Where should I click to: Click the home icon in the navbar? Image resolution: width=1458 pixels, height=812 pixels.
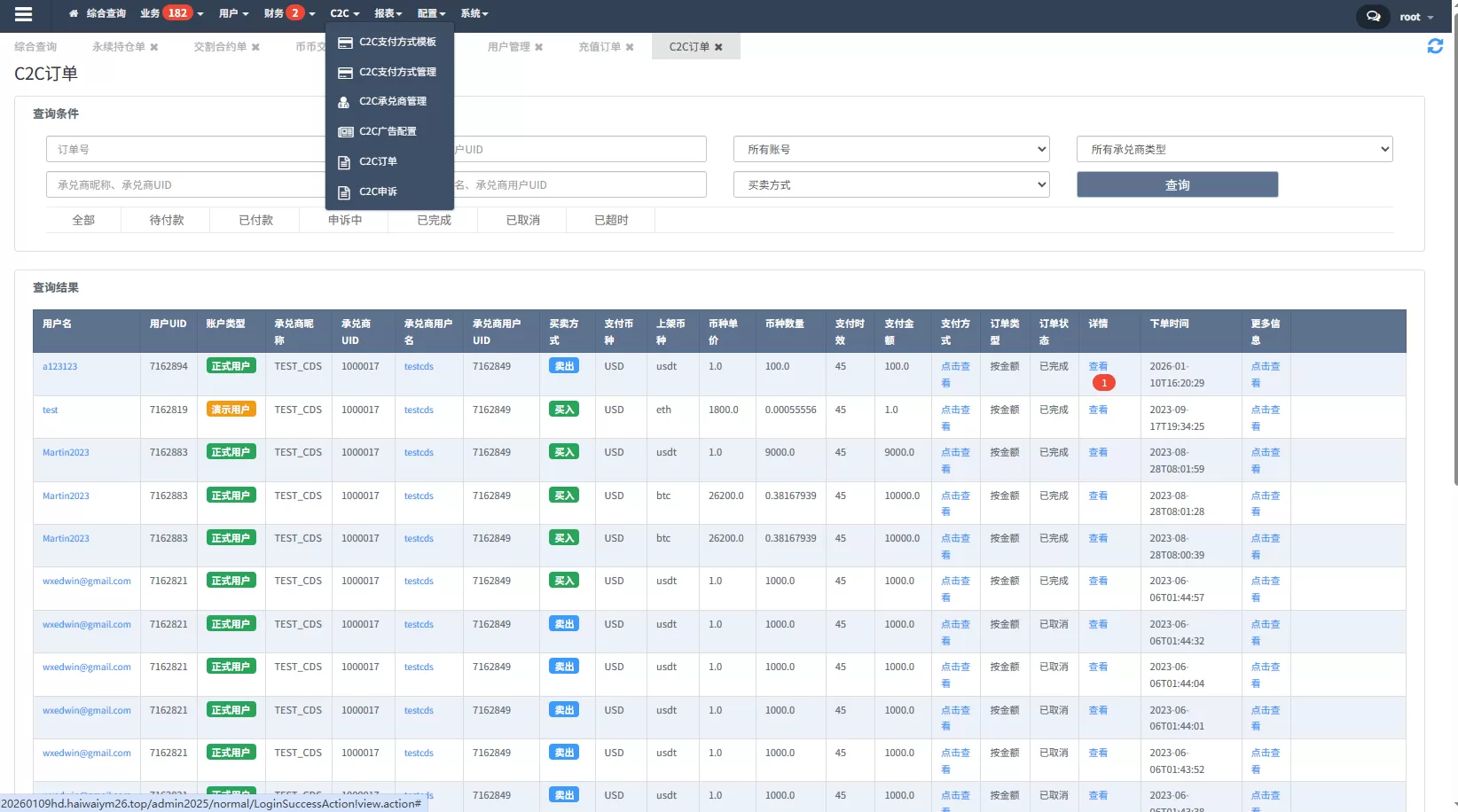[x=74, y=13]
